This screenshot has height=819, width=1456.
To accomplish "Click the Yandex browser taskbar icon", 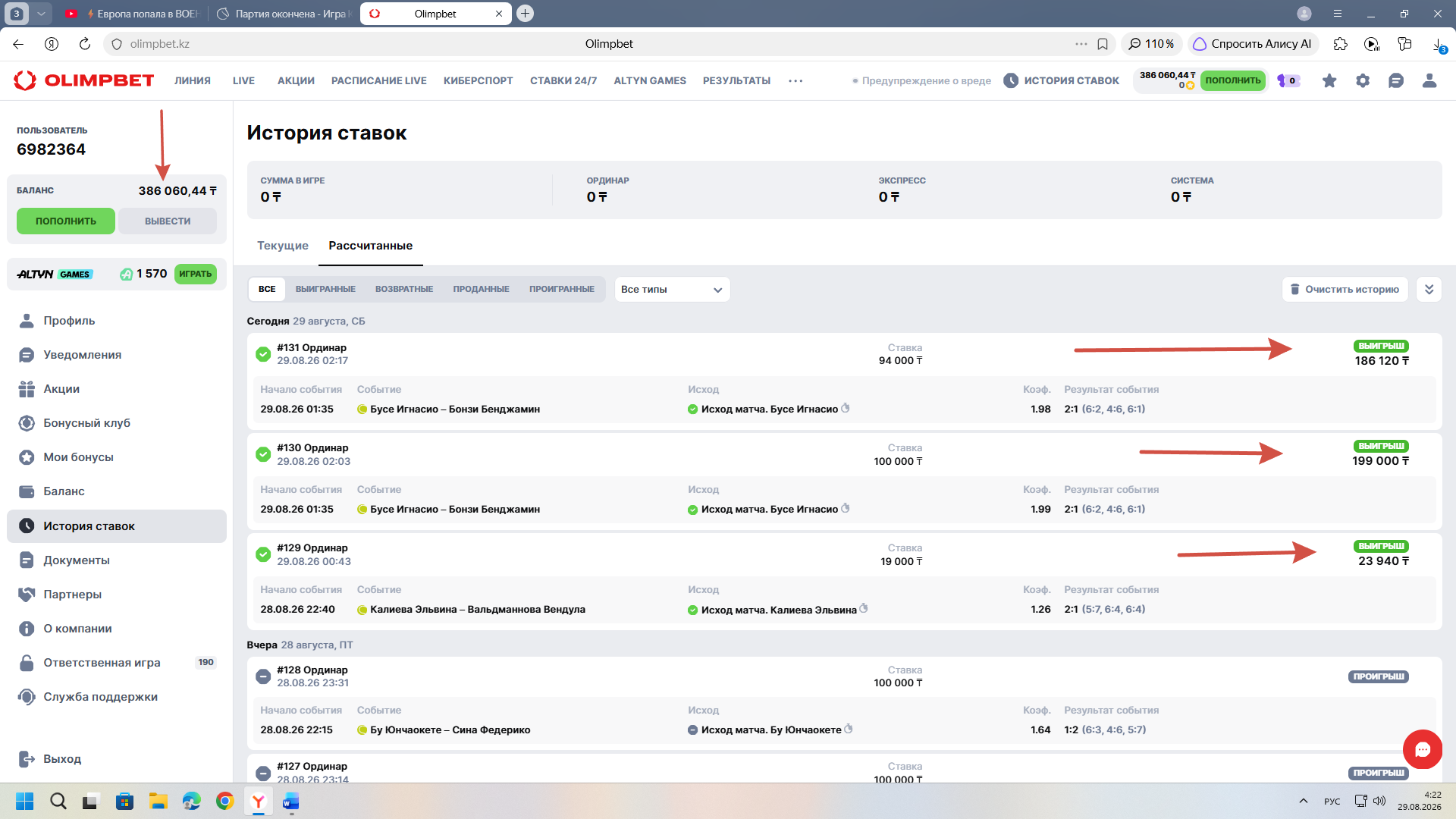I will 259,801.
